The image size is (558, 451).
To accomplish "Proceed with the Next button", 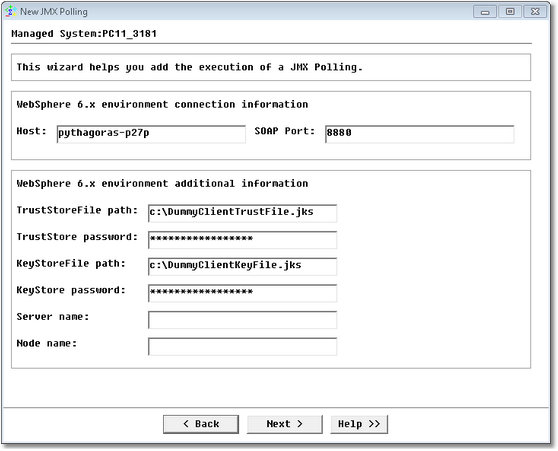I will [285, 424].
